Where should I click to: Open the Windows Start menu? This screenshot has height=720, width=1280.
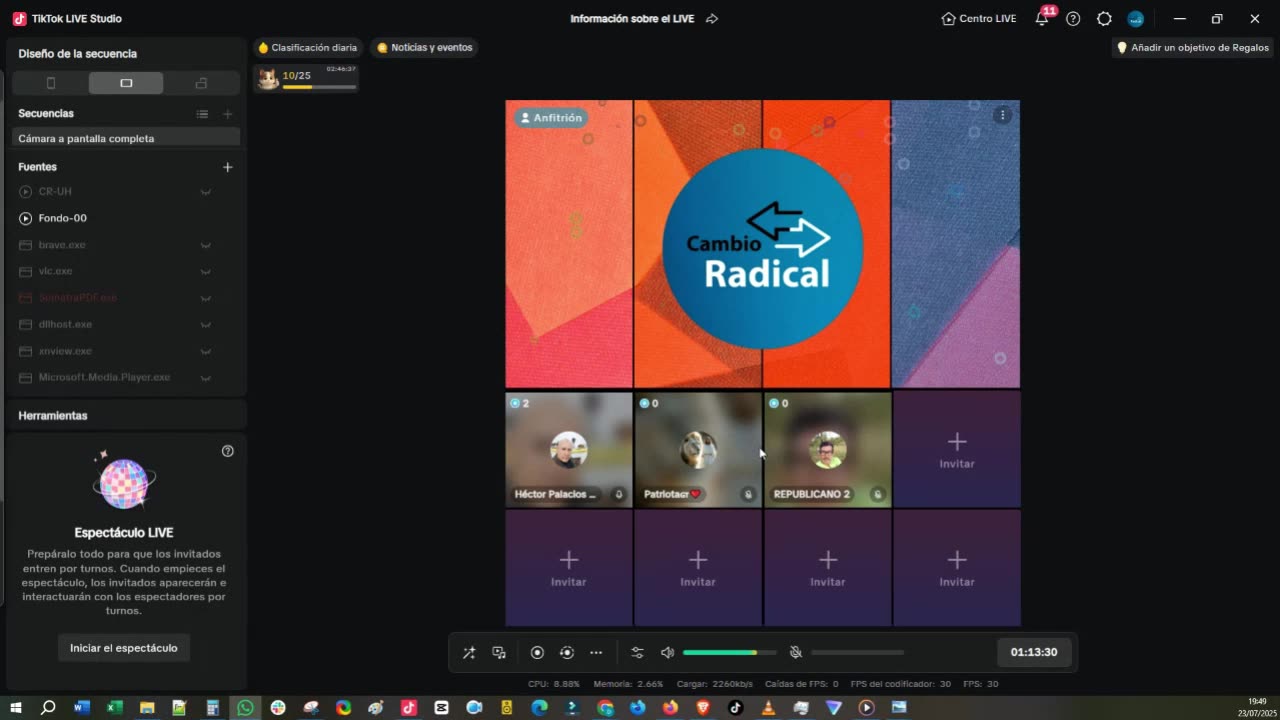[x=16, y=708]
